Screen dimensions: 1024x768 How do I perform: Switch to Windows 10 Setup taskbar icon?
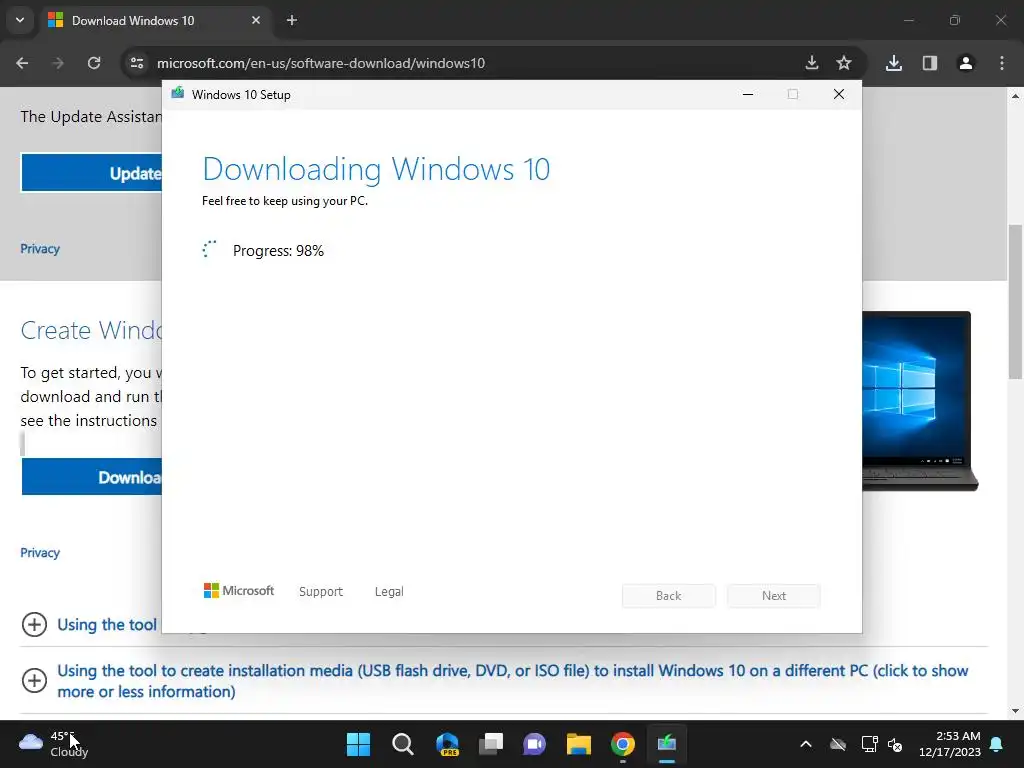pos(667,744)
